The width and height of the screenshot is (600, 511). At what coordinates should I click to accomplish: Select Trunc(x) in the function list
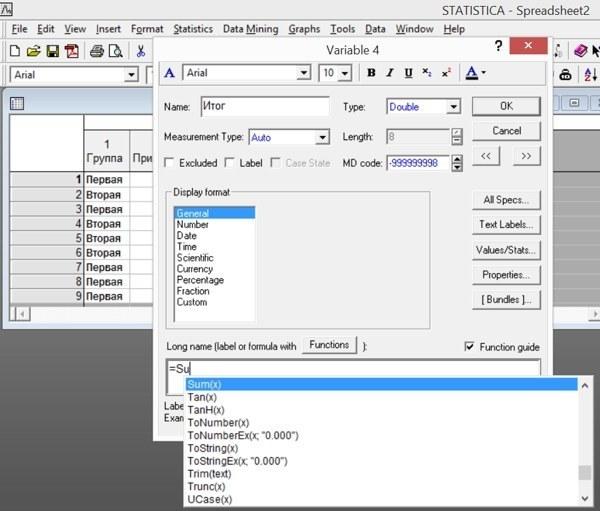(x=382, y=487)
